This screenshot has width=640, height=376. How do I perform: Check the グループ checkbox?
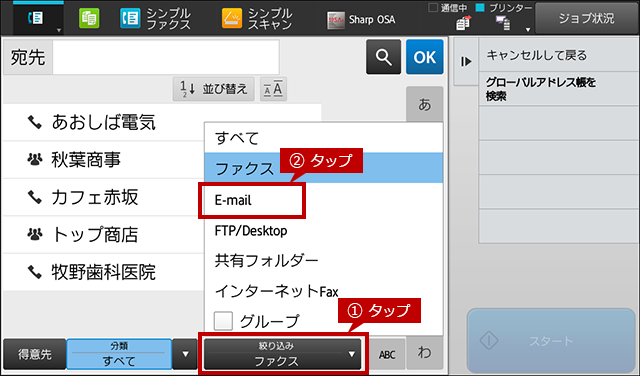[223, 321]
